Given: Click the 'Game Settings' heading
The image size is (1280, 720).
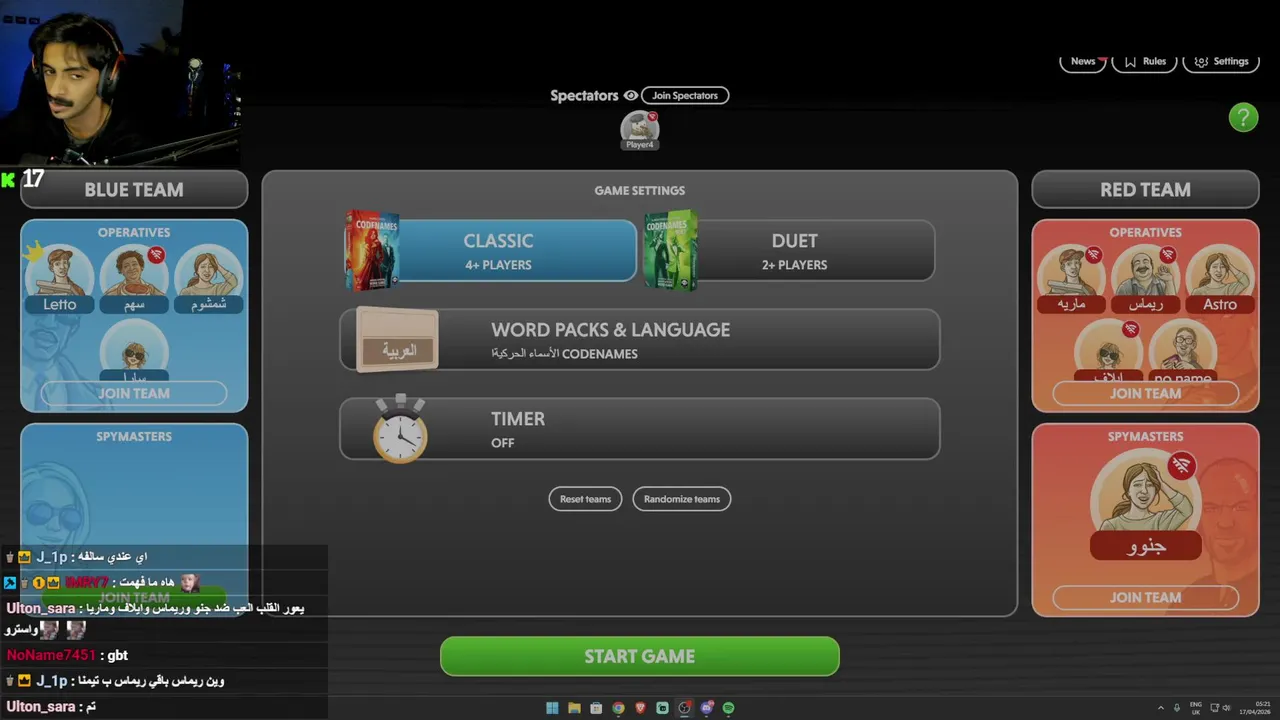Looking at the screenshot, I should [x=640, y=190].
